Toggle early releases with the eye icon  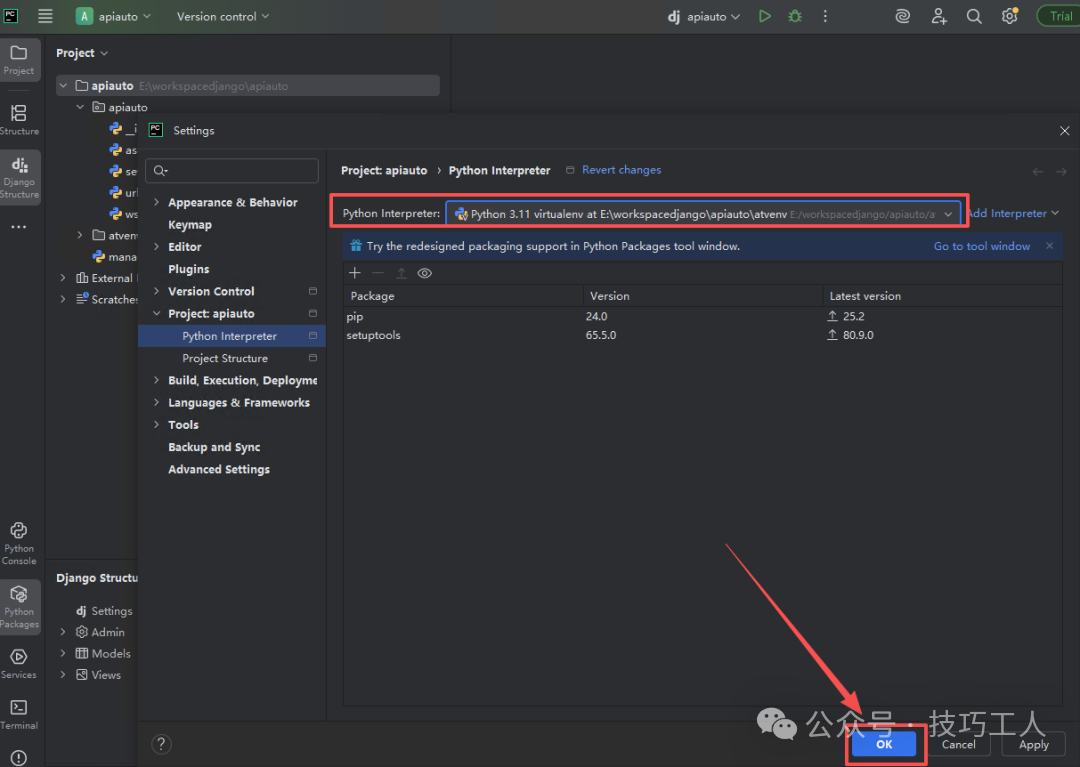[424, 272]
